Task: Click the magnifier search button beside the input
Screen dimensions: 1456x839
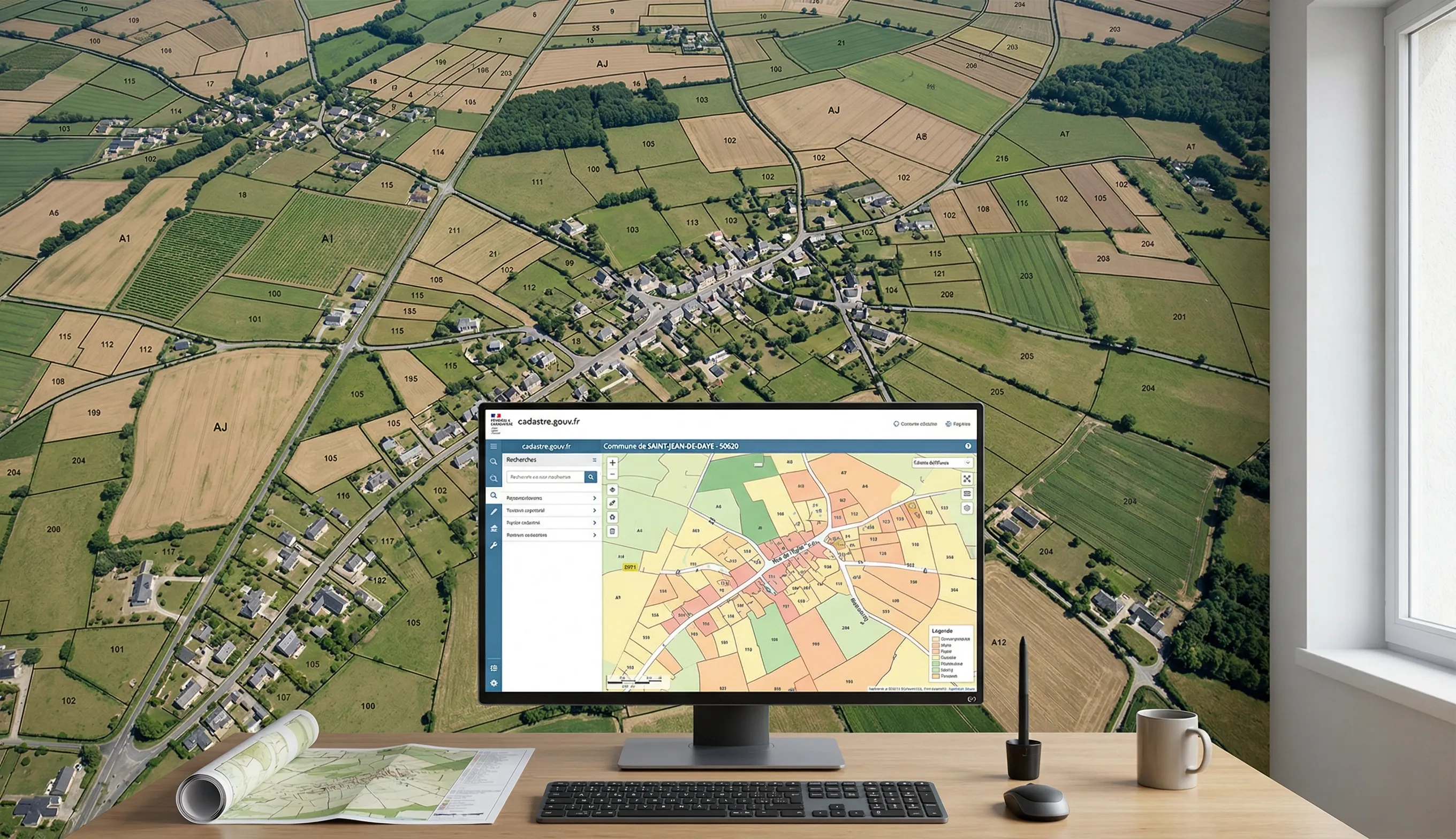Action: (x=591, y=477)
